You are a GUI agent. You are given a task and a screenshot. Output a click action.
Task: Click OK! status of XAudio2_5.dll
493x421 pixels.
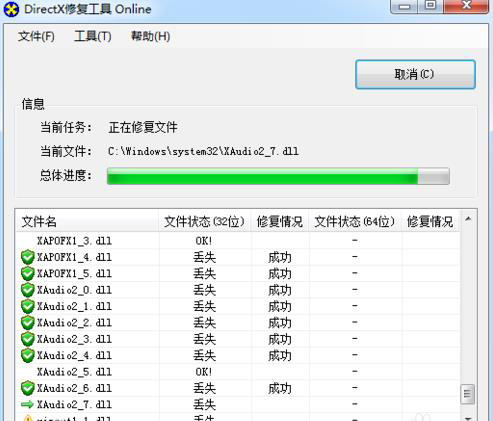point(204,372)
